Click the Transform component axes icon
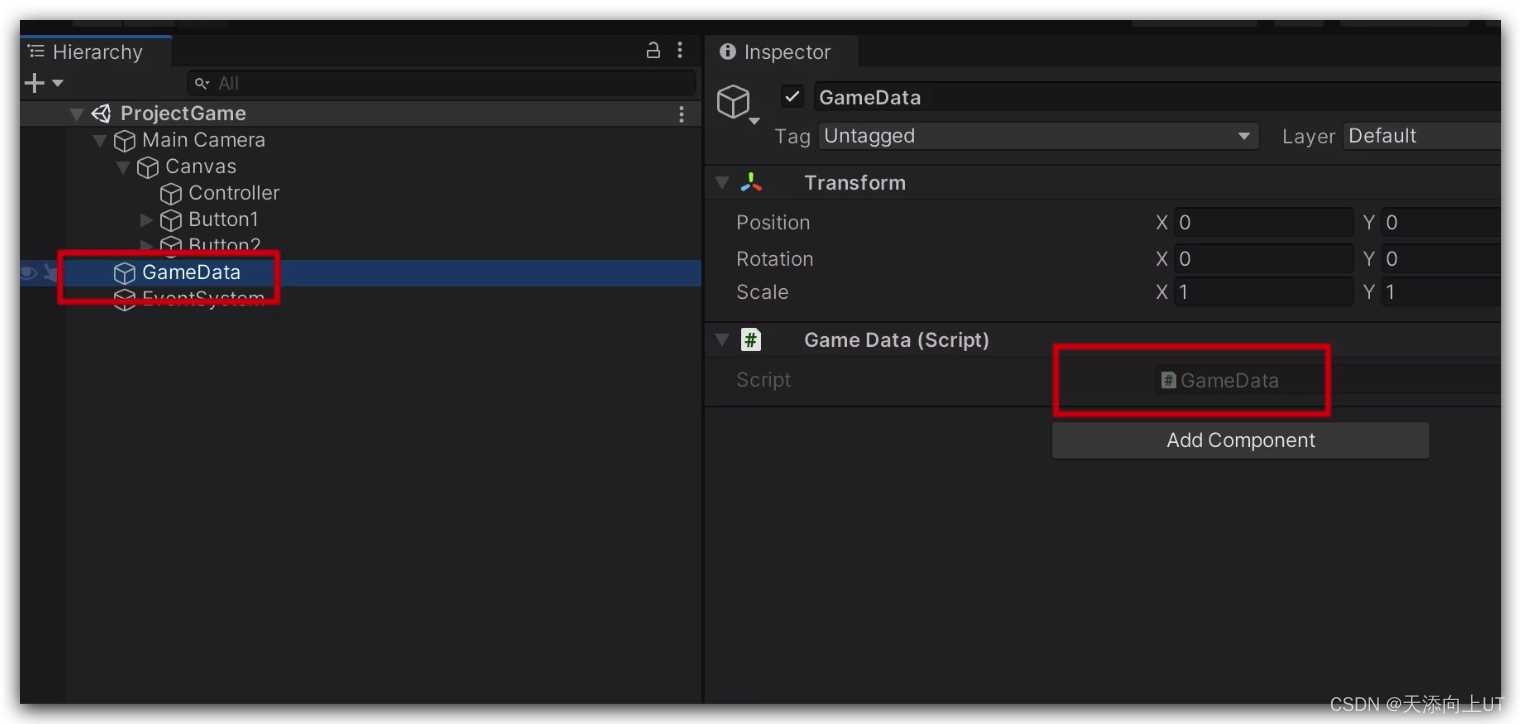1521x724 pixels. point(751,183)
